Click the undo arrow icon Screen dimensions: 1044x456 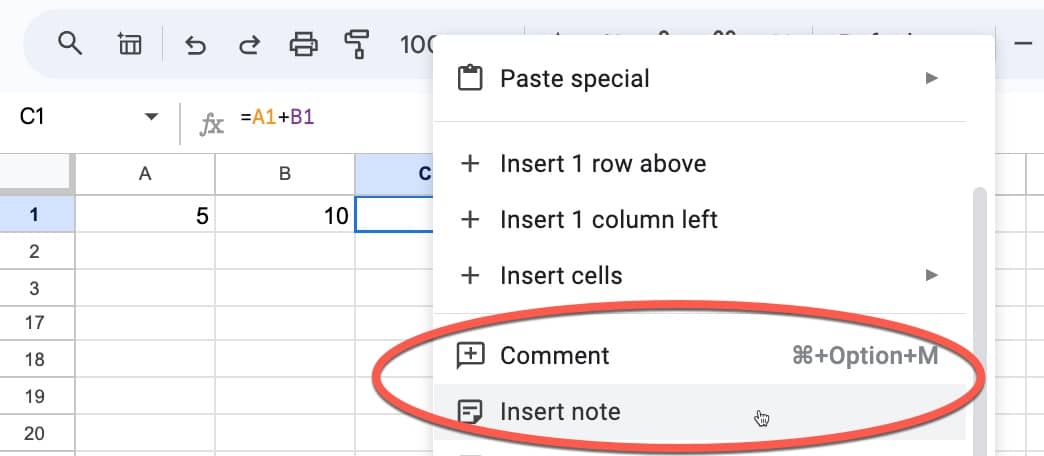coord(194,45)
